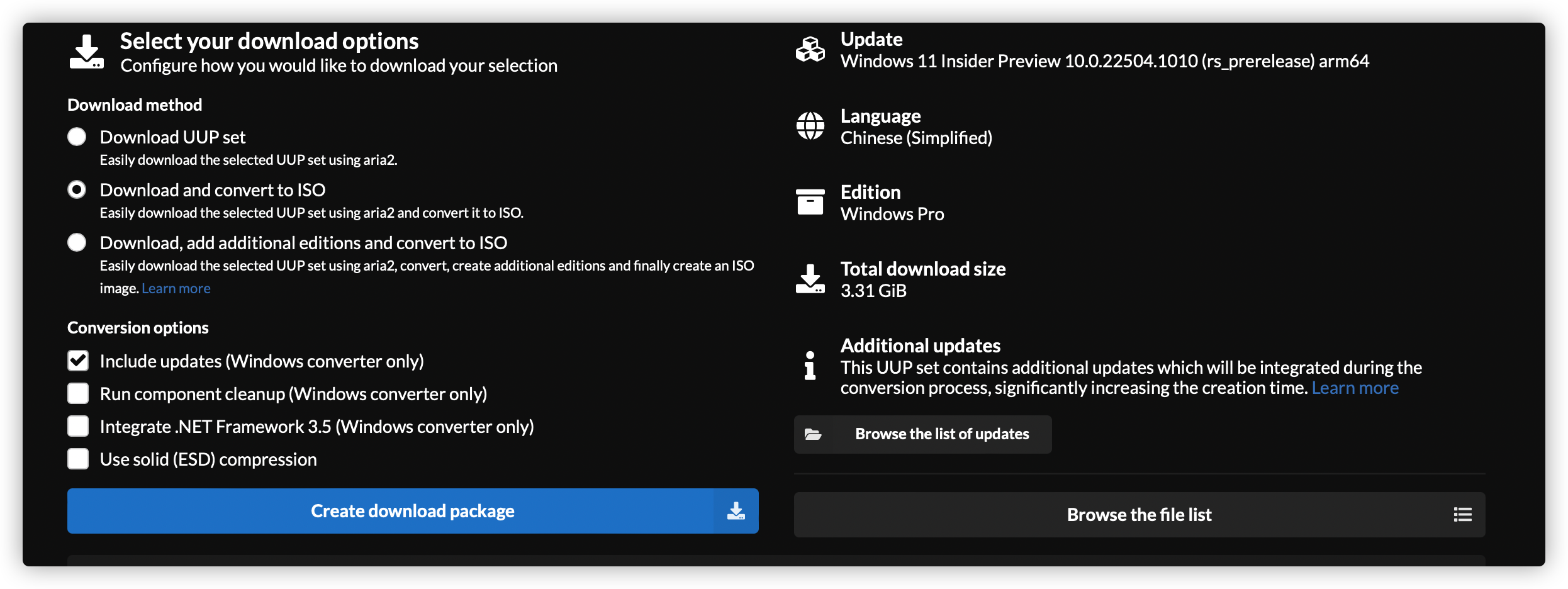
Task: Enable Run component cleanup checkbox
Action: point(78,394)
